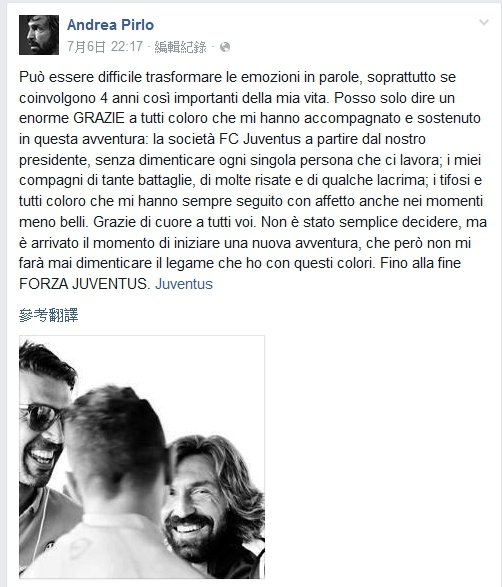Click the 'FORZA JUVENTUS.' closing text
This screenshot has width=502, height=587.
coord(85,284)
